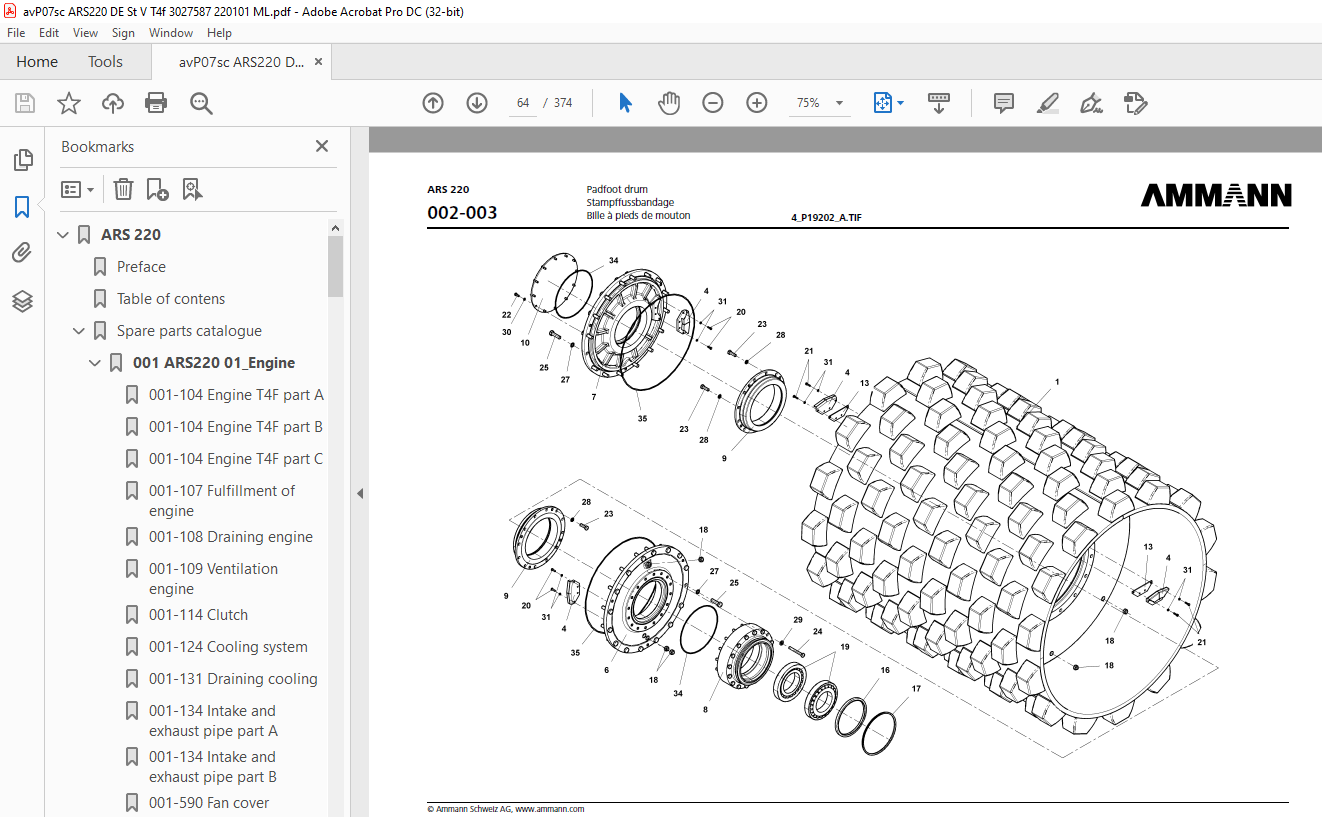Switch to the Home tab

(37, 62)
